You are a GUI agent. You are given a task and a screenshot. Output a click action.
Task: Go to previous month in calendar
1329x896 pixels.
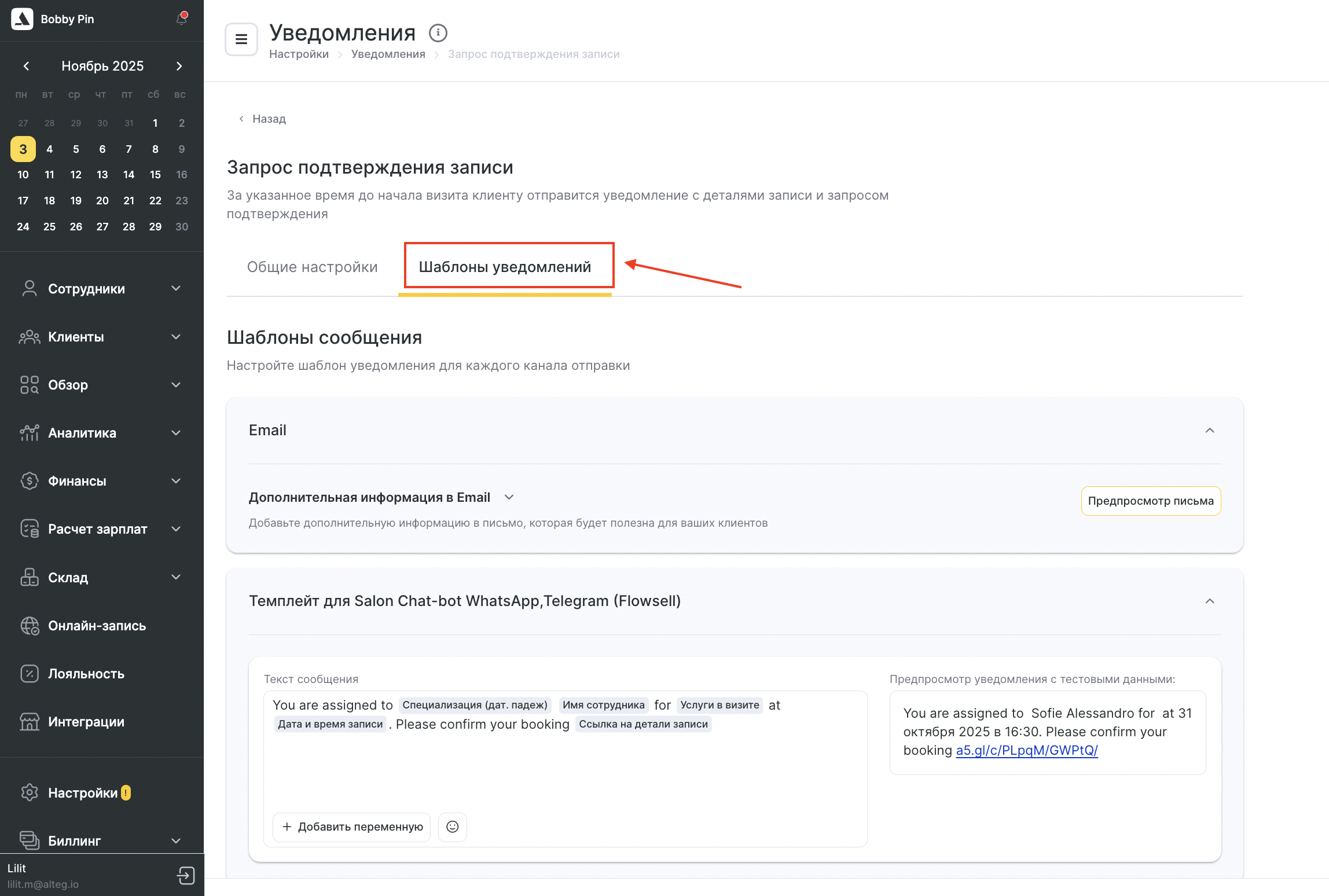click(x=26, y=66)
